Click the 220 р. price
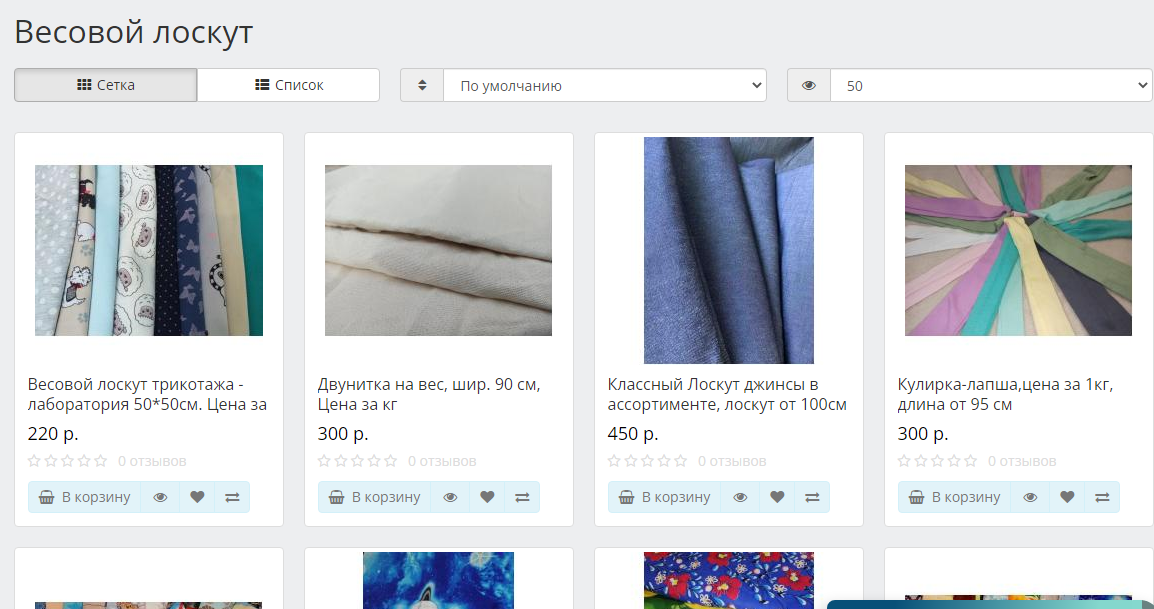Screen dimensions: 1154x609 53,434
